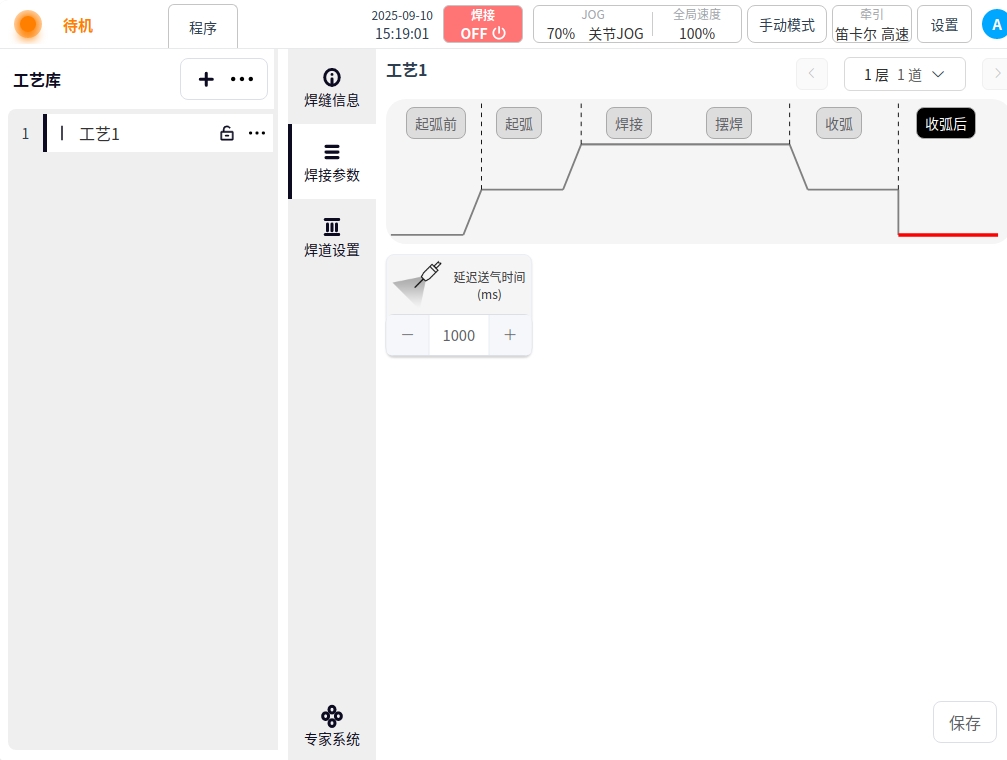
Task: Switch to the 焊接参数 section
Action: (332, 162)
